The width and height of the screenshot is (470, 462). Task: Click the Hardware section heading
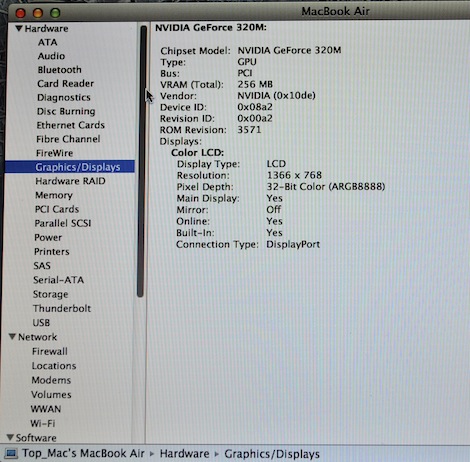click(46, 29)
